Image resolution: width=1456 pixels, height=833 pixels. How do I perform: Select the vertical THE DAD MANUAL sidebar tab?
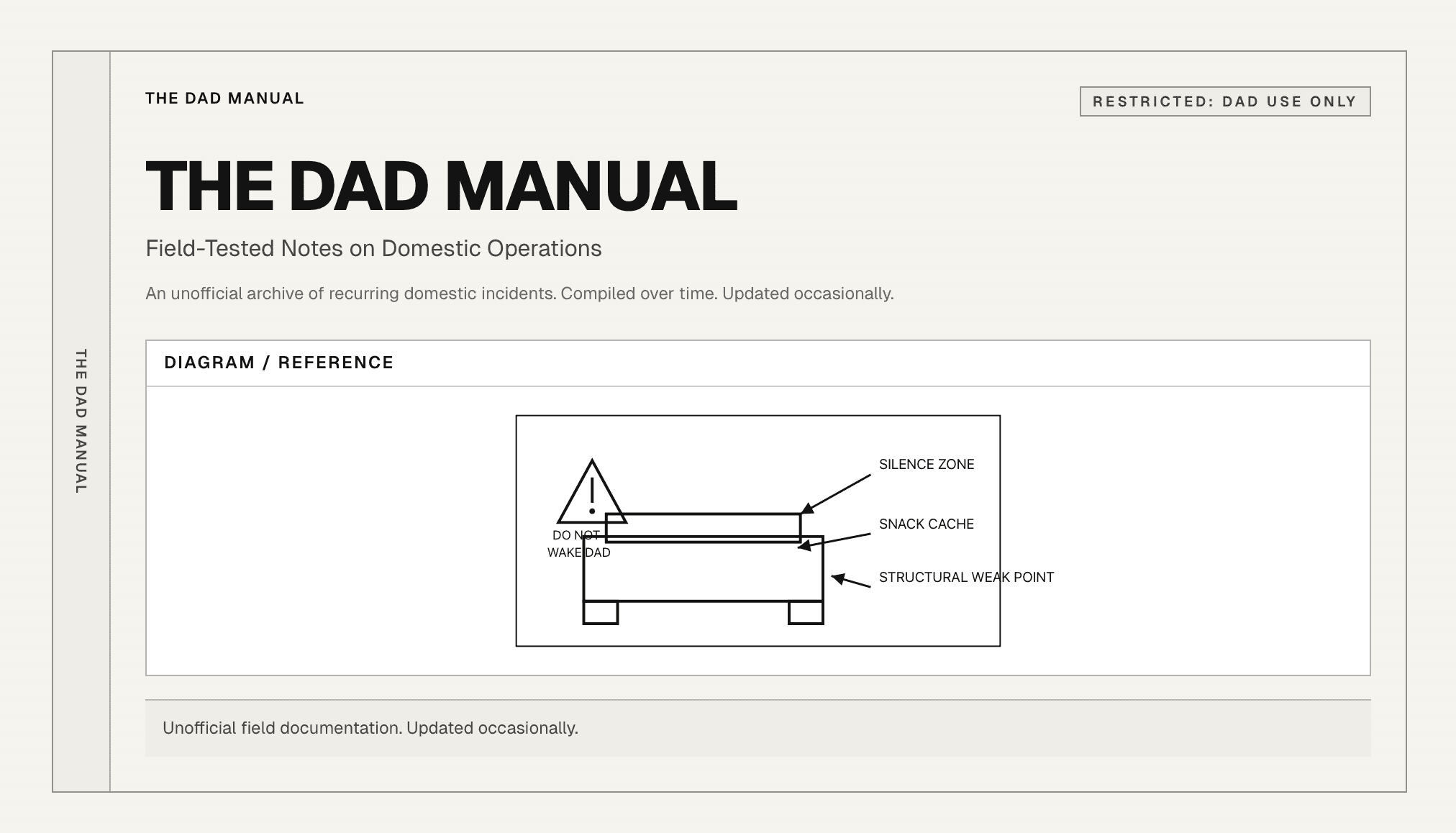pos(81,417)
